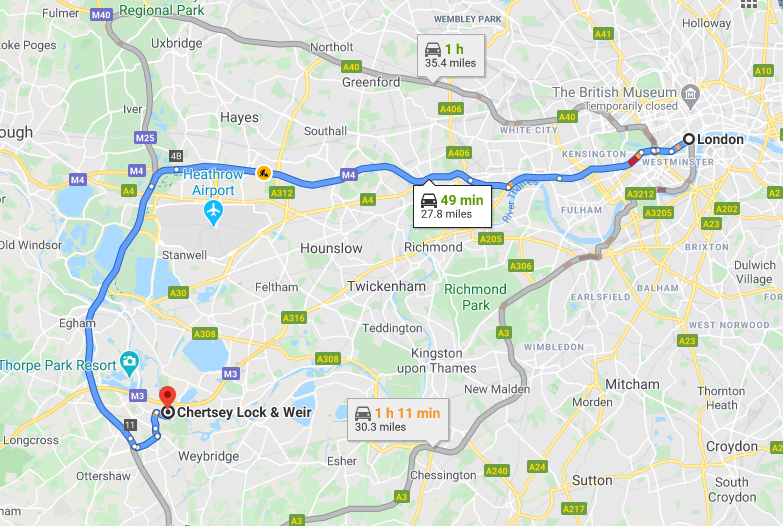Screen dimensions: 783x526
Task: Click the Chertsey Lock & Weir label
Action: 244,412
